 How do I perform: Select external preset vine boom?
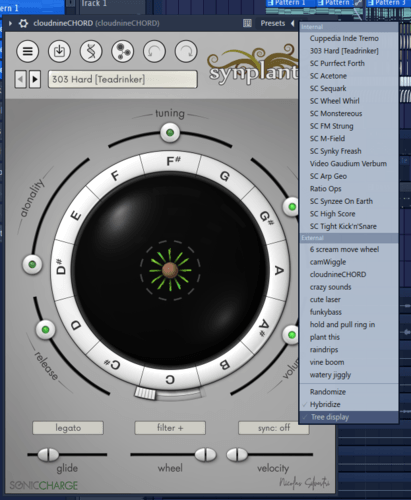point(349,362)
